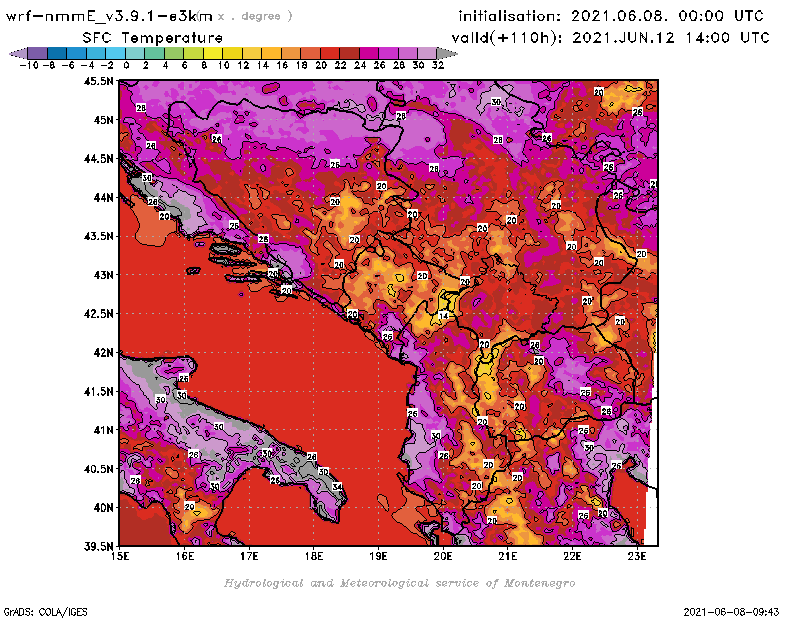The height and width of the screenshot is (618, 800).
Task: Click the '23E' longitude label
Action: tap(636, 556)
